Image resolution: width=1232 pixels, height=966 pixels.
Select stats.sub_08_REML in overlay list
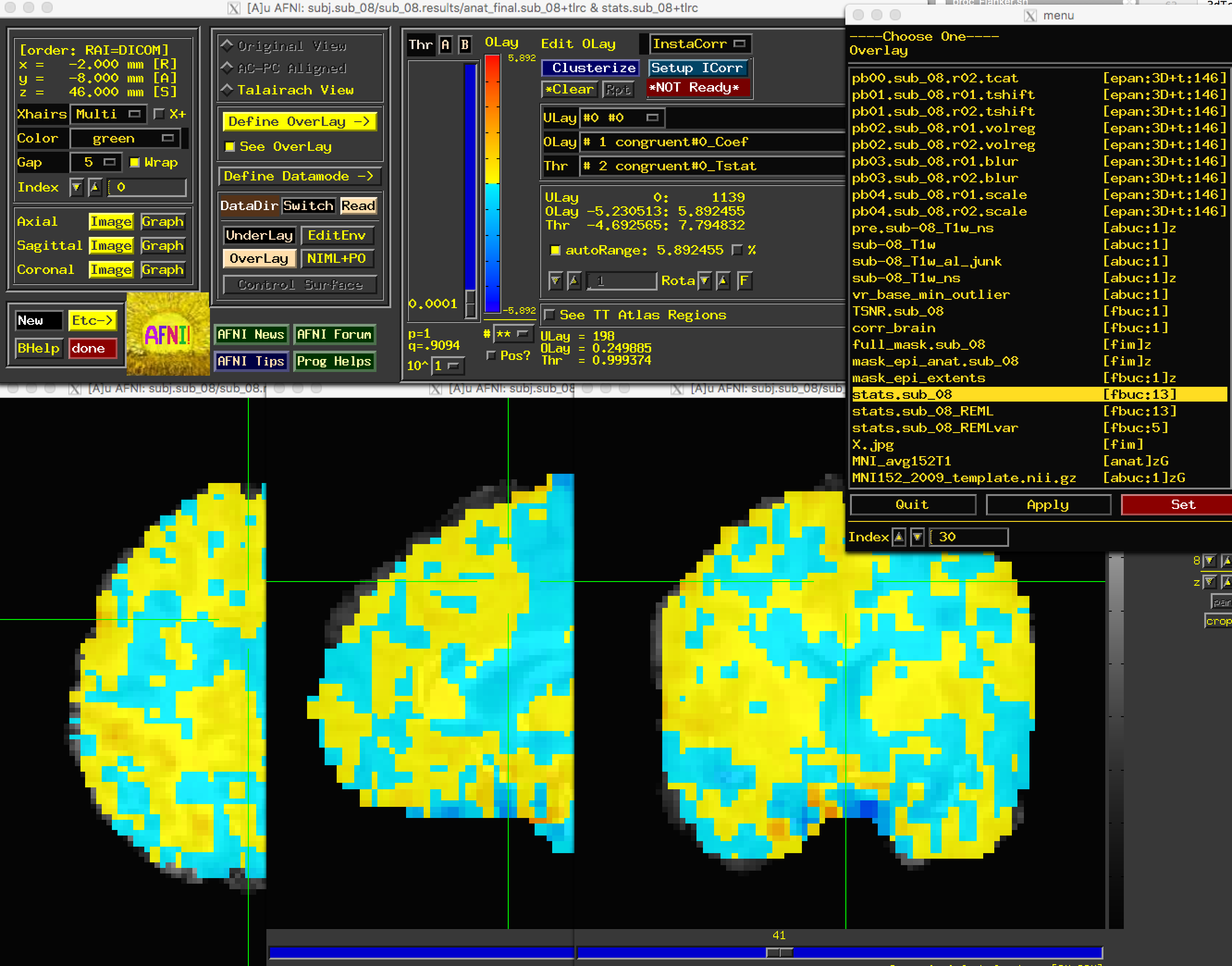[x=1039, y=411]
